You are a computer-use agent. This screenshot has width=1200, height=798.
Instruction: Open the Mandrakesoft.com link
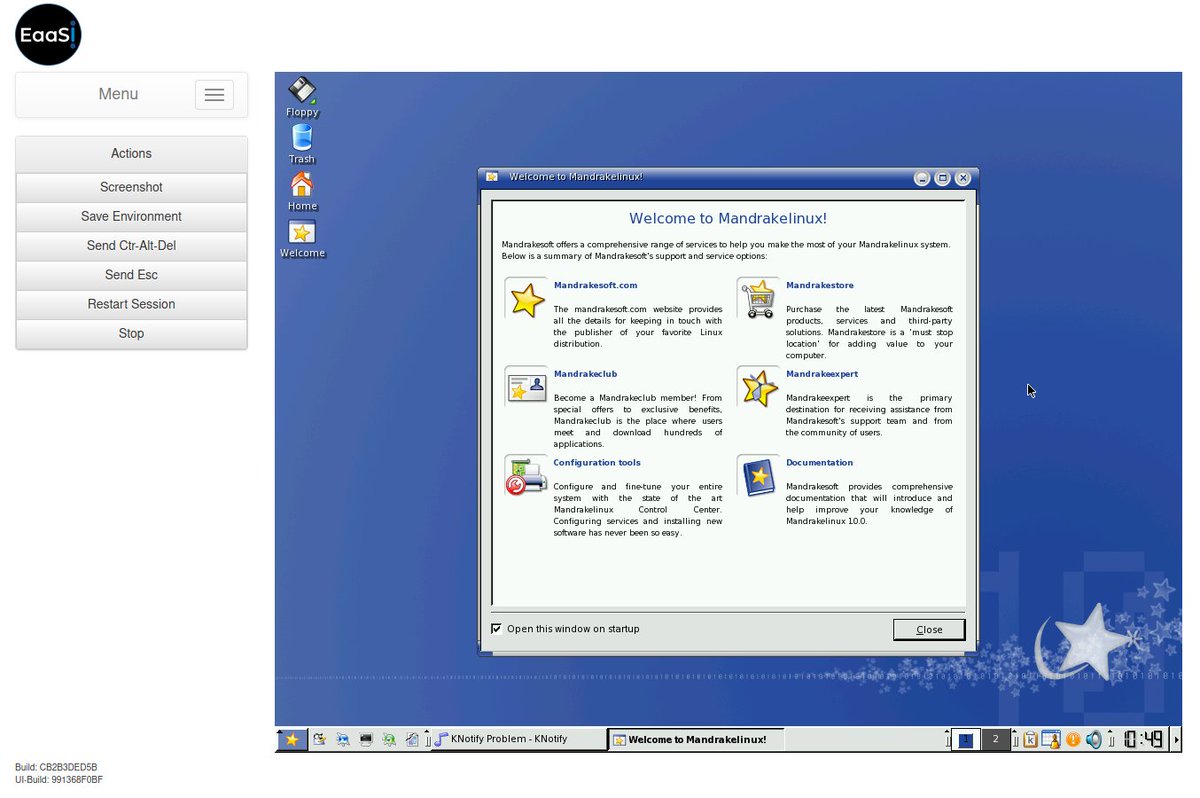pyautogui.click(x=595, y=286)
